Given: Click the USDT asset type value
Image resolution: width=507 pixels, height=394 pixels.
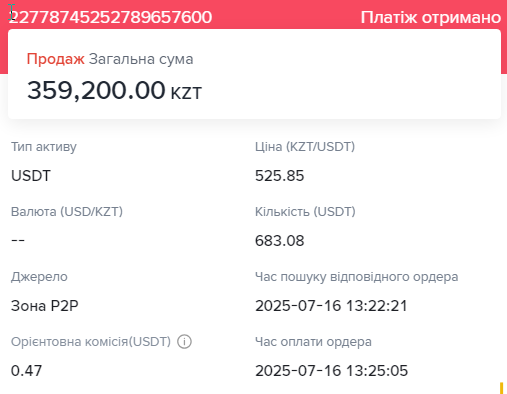Looking at the screenshot, I should [31, 176].
